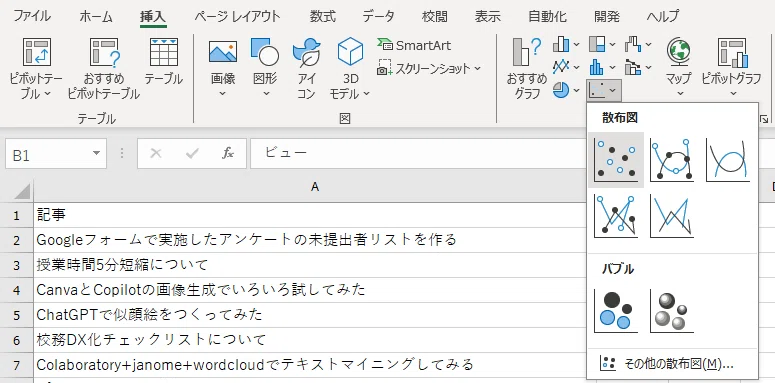
Task: Select scatter with straight lines only
Action: pyautogui.click(x=672, y=216)
